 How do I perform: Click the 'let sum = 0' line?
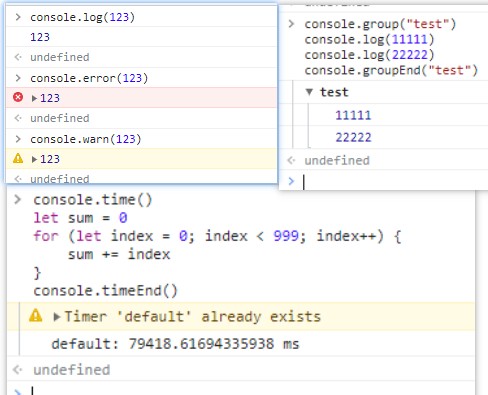tap(80, 218)
